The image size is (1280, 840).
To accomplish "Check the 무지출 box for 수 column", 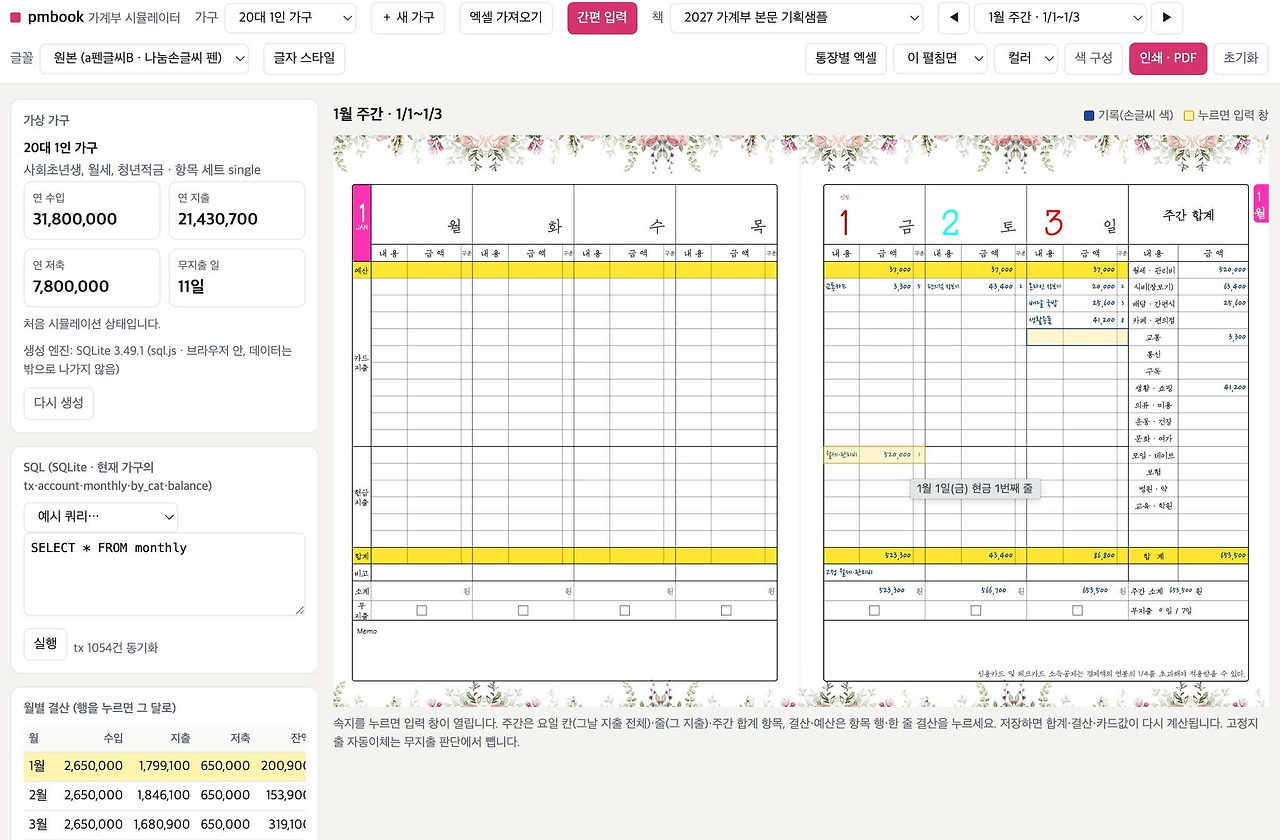I will click(625, 610).
